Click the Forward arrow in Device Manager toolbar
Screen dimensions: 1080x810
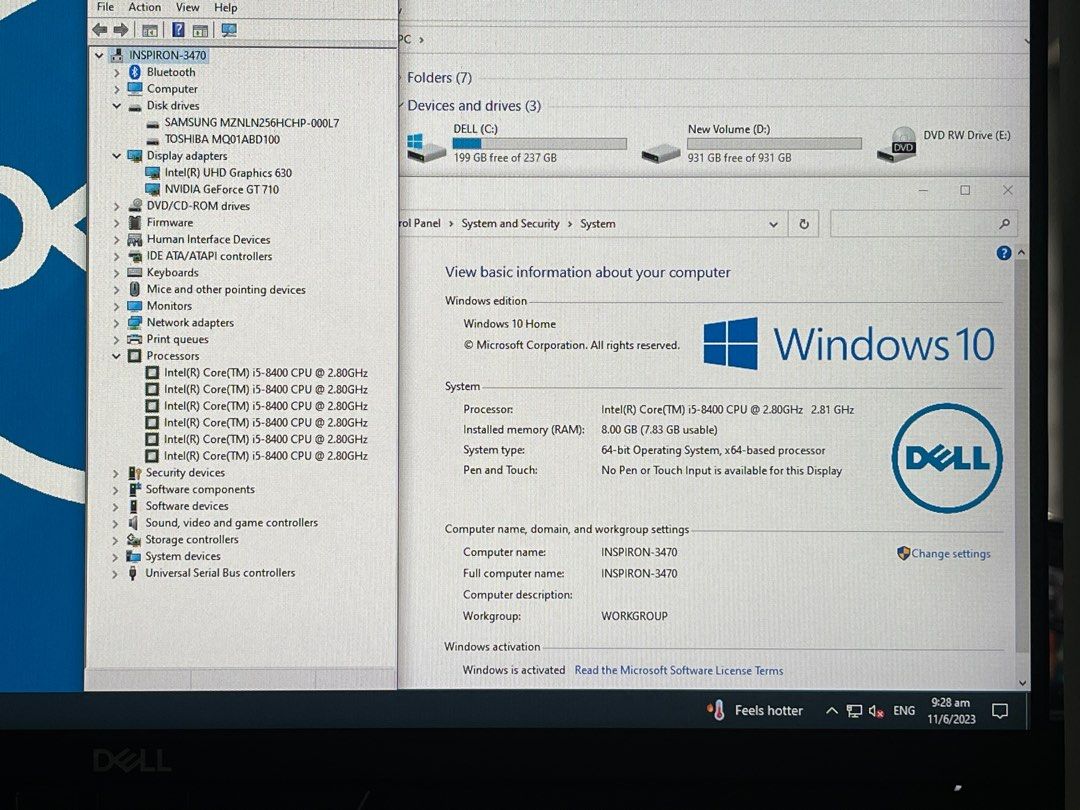click(121, 29)
